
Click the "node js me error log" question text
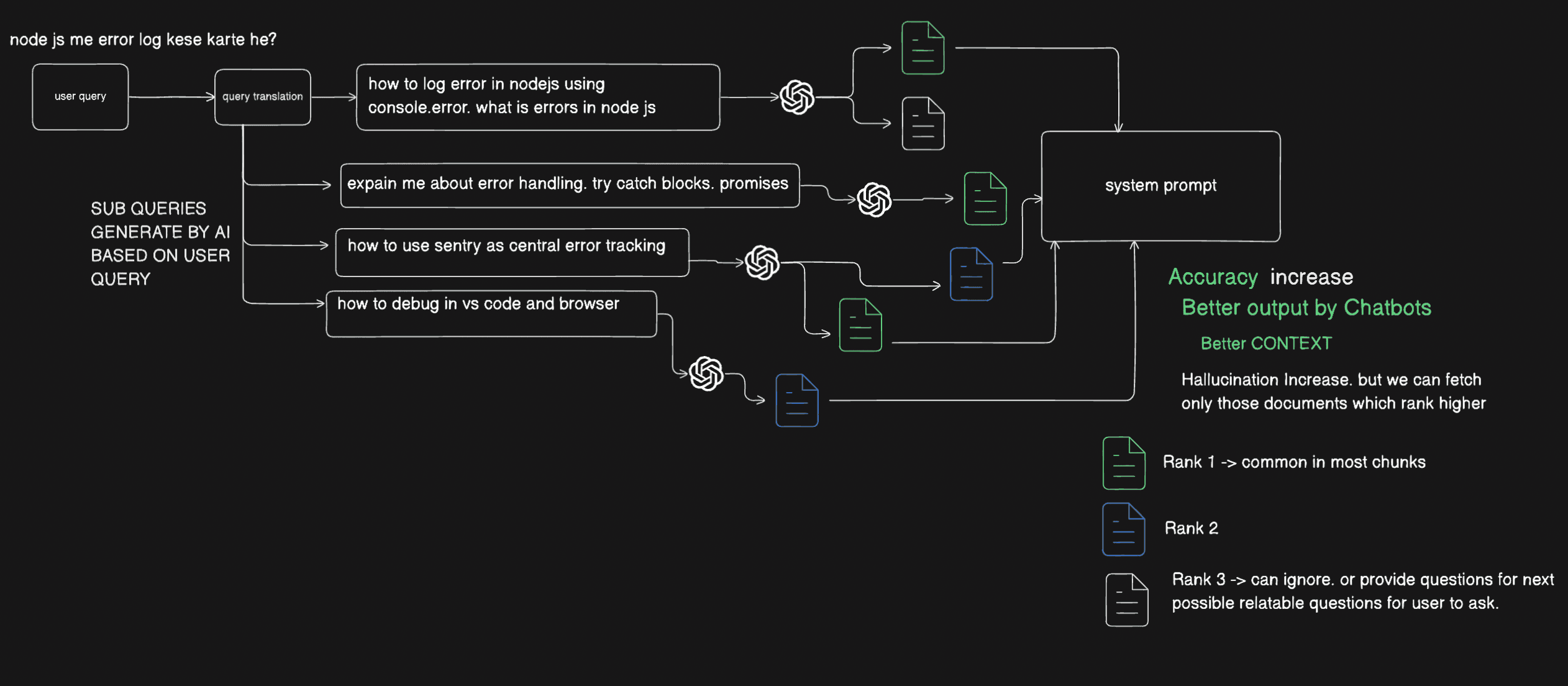(x=143, y=40)
